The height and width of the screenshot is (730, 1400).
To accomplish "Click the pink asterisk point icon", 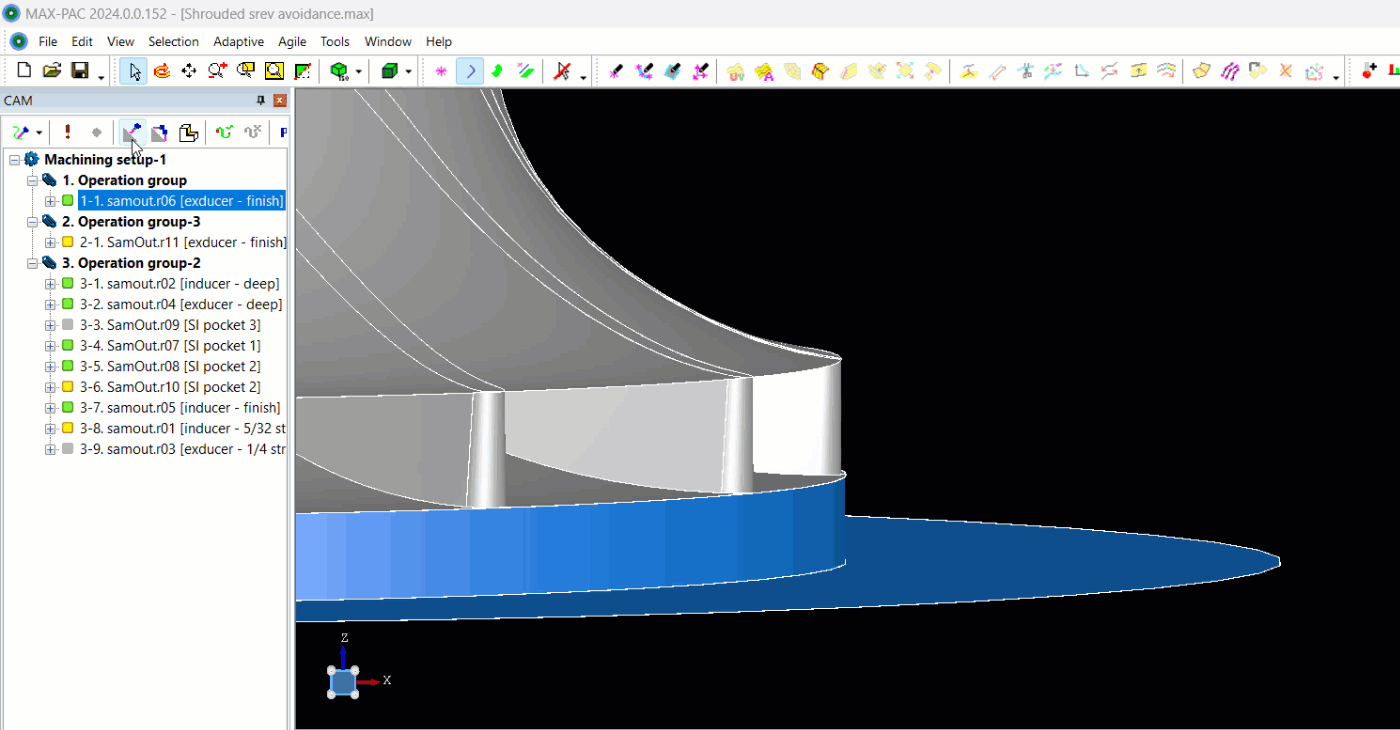I will click(441, 71).
